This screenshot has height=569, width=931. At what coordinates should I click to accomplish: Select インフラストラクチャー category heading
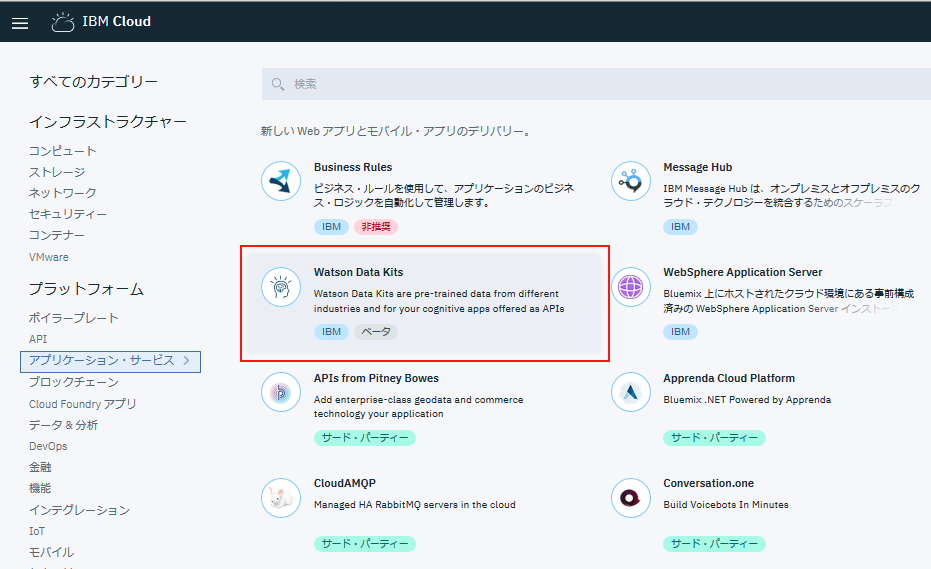[107, 122]
